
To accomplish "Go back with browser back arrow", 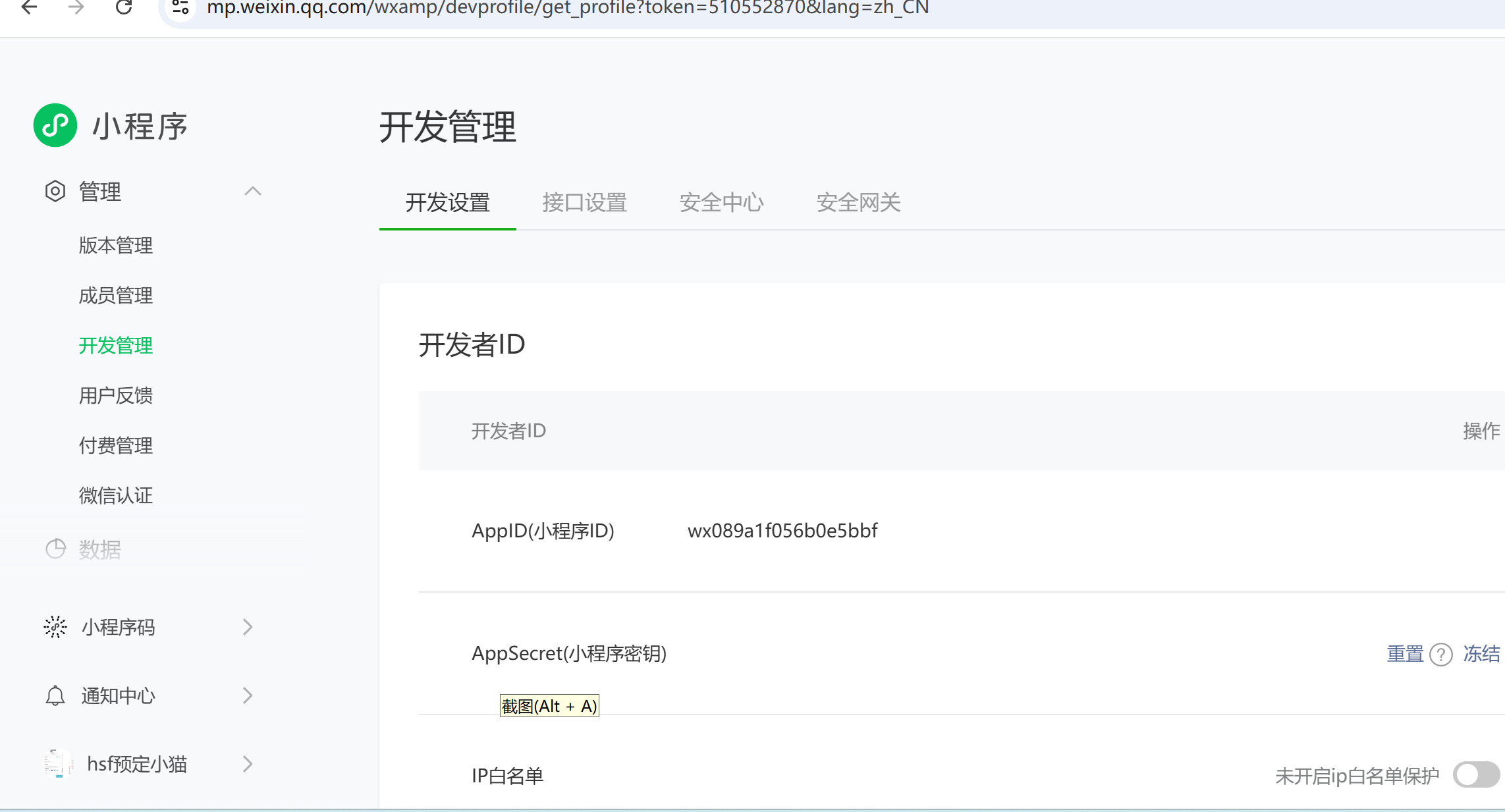I will 29,7.
